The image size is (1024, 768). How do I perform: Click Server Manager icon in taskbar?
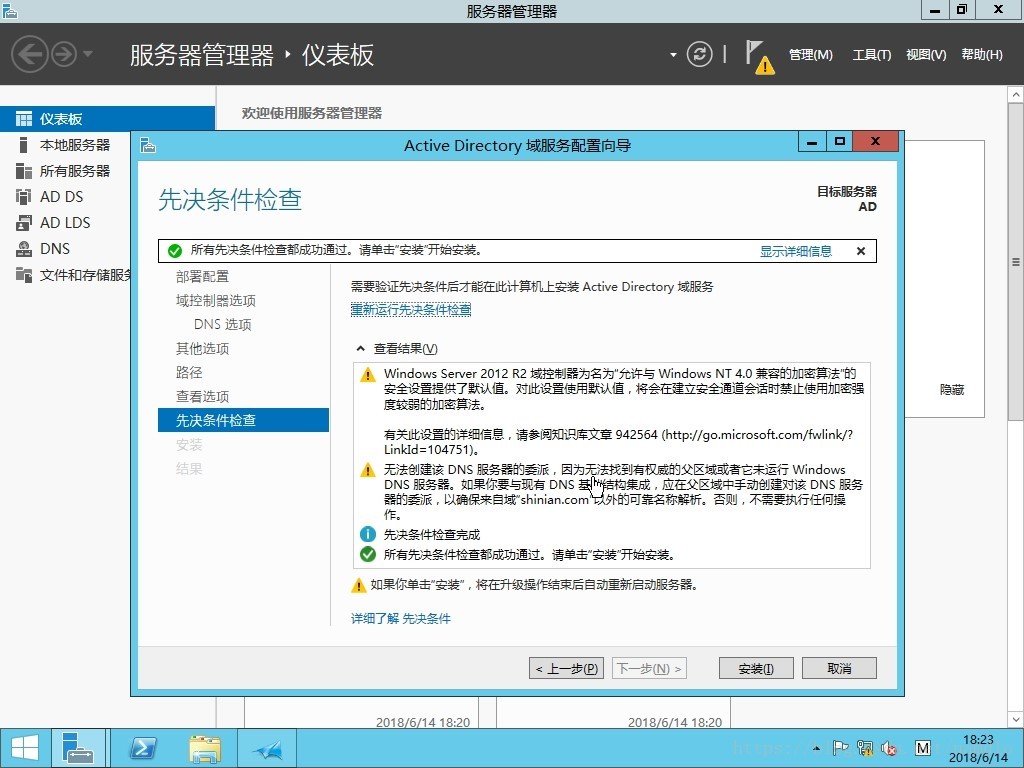[x=78, y=748]
